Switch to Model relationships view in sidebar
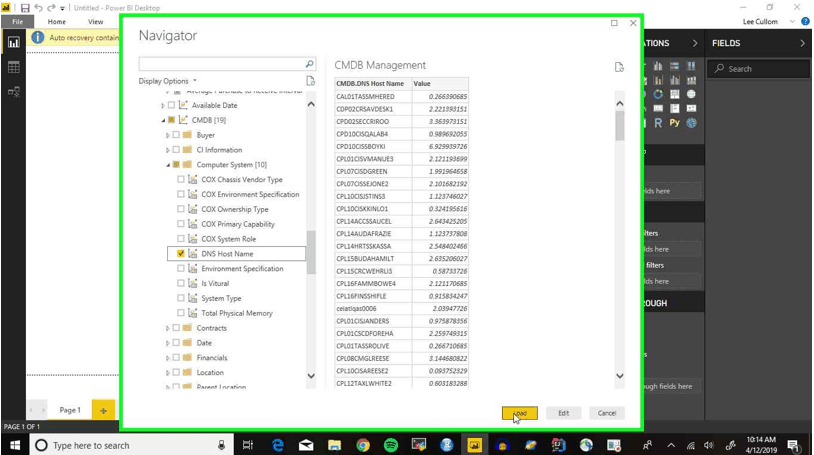 coord(13,92)
